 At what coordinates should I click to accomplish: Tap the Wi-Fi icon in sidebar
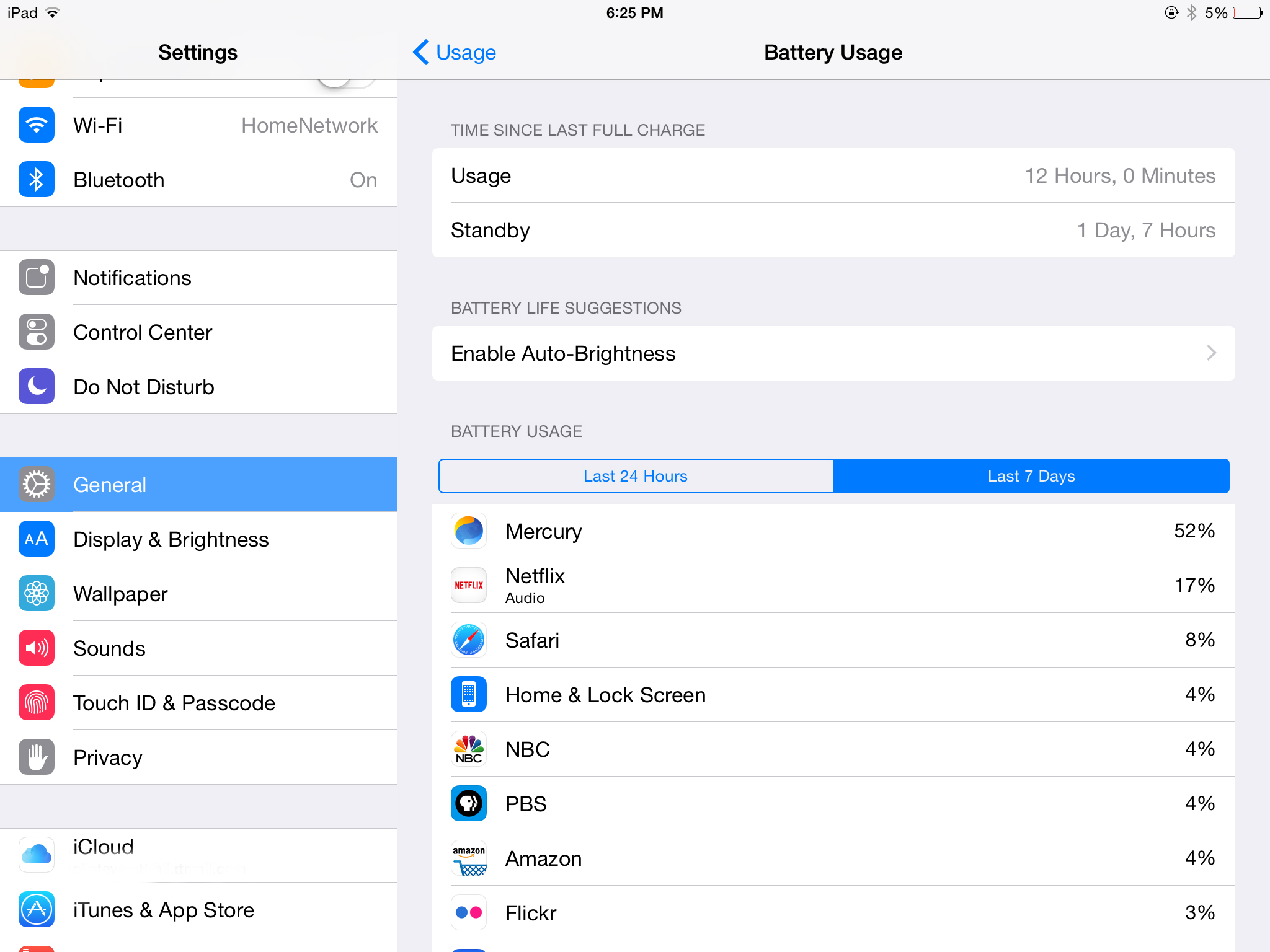[37, 125]
